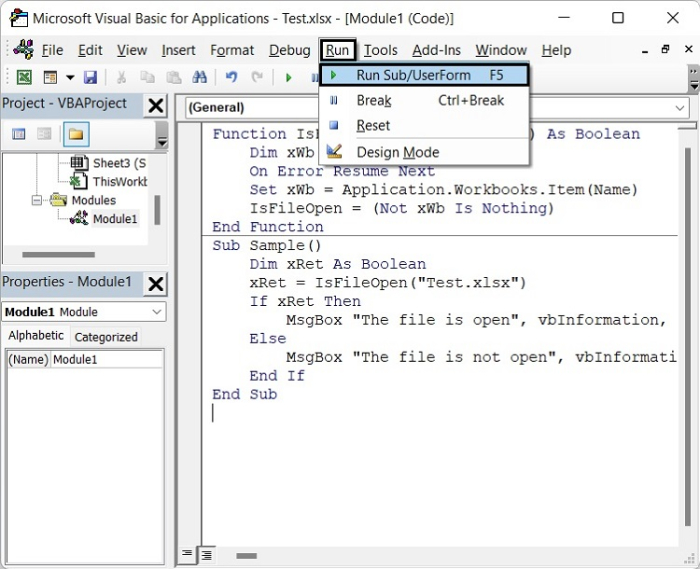Open the Tools menu
Screen dimensions: 700x569
point(380,50)
